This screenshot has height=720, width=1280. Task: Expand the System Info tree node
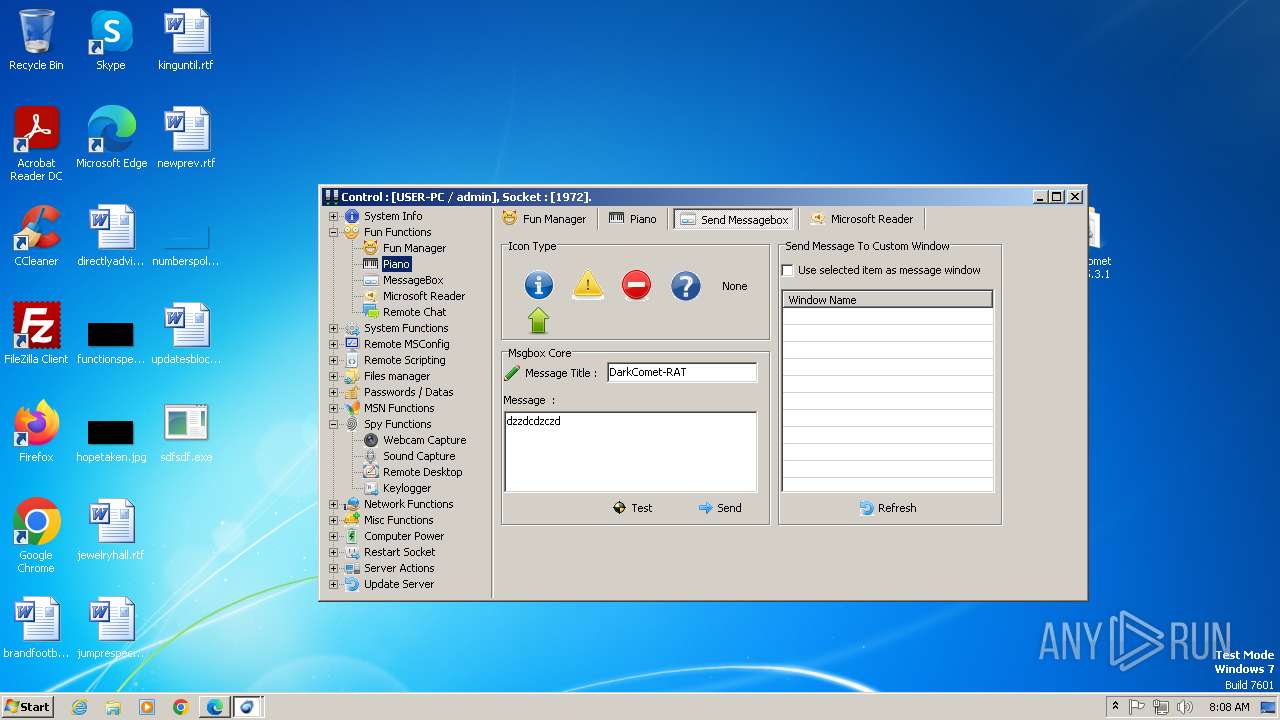click(334, 216)
